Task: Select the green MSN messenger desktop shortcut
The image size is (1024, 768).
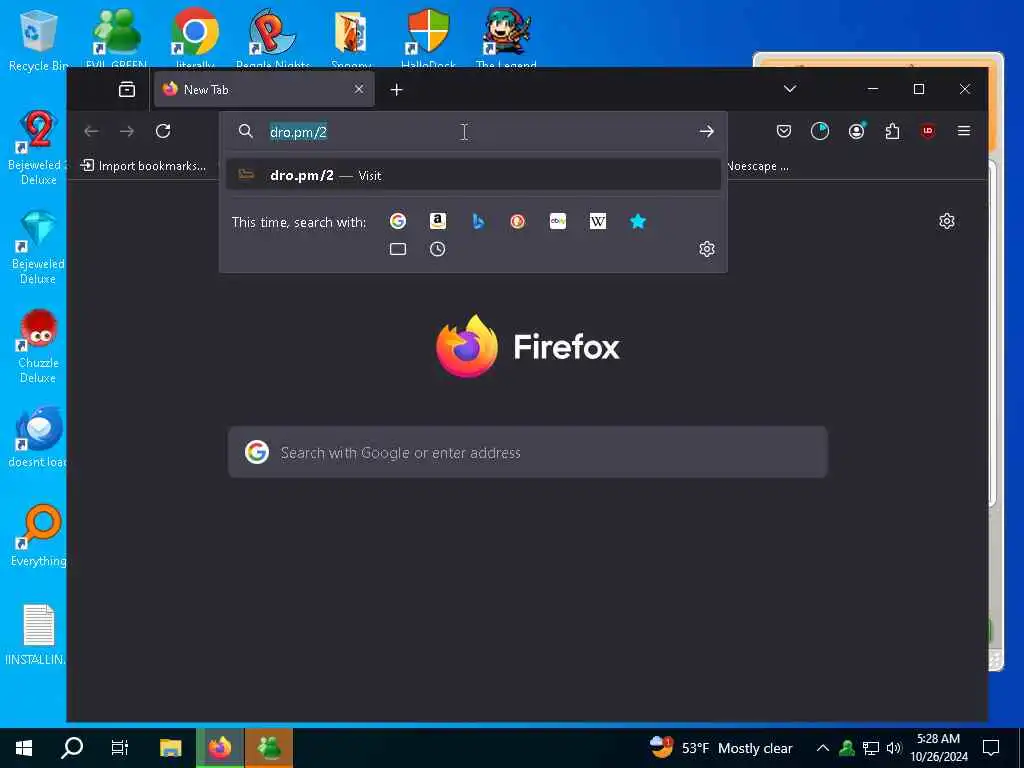Action: pos(116,39)
